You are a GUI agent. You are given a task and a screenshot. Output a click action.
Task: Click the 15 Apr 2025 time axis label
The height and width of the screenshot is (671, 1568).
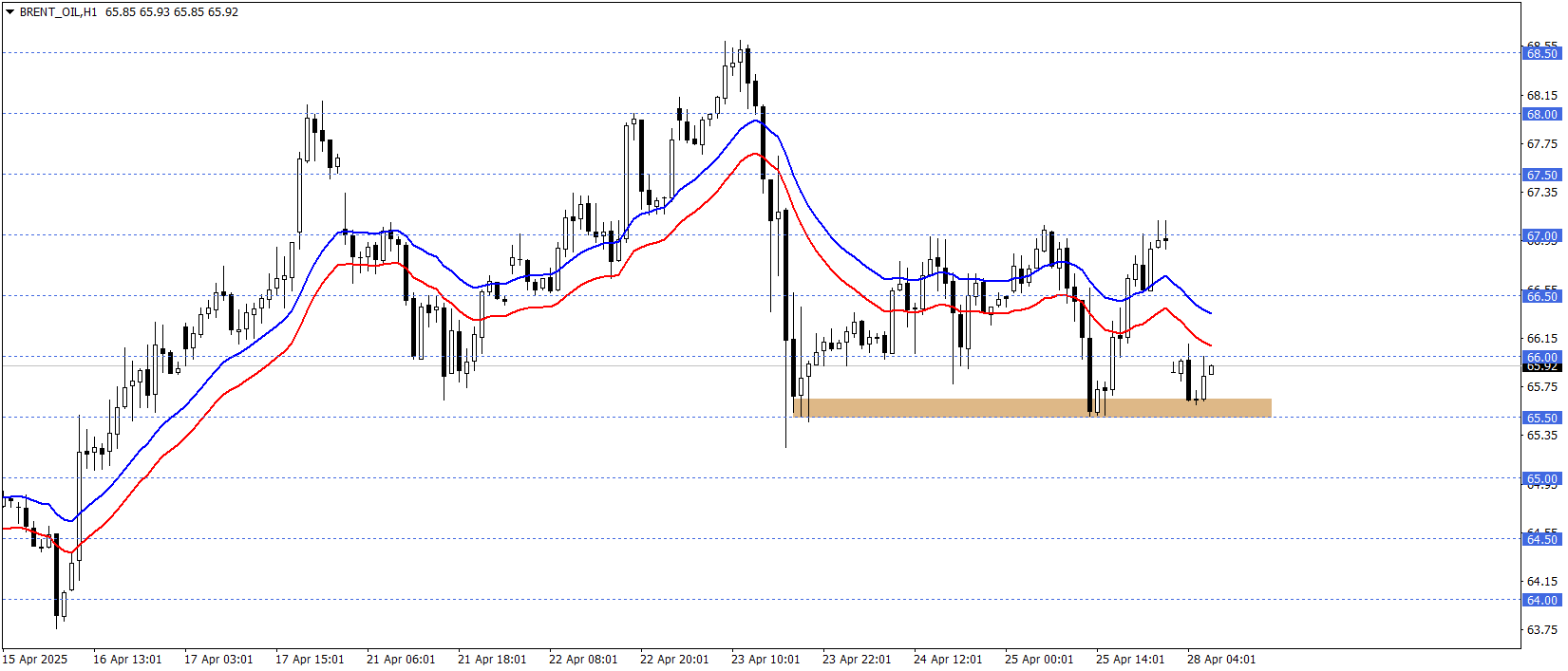[x=35, y=660]
